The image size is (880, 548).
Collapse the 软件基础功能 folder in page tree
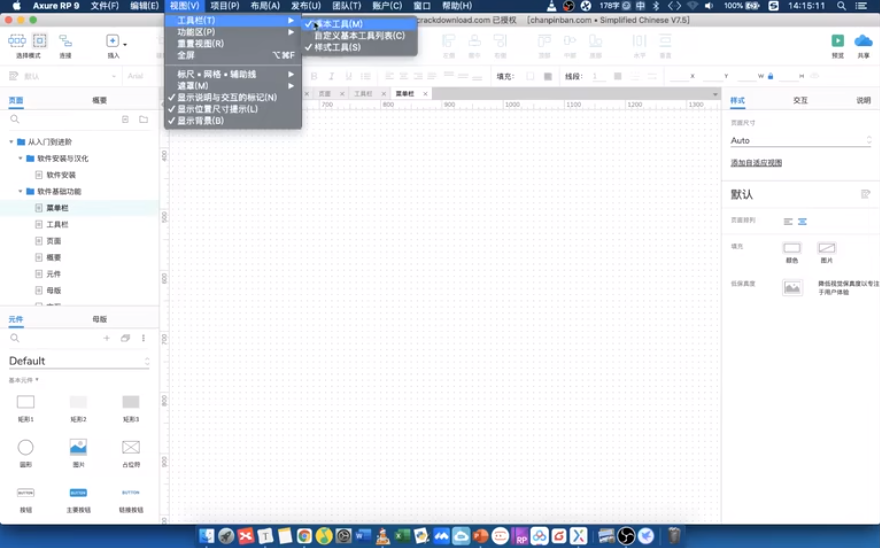point(20,191)
